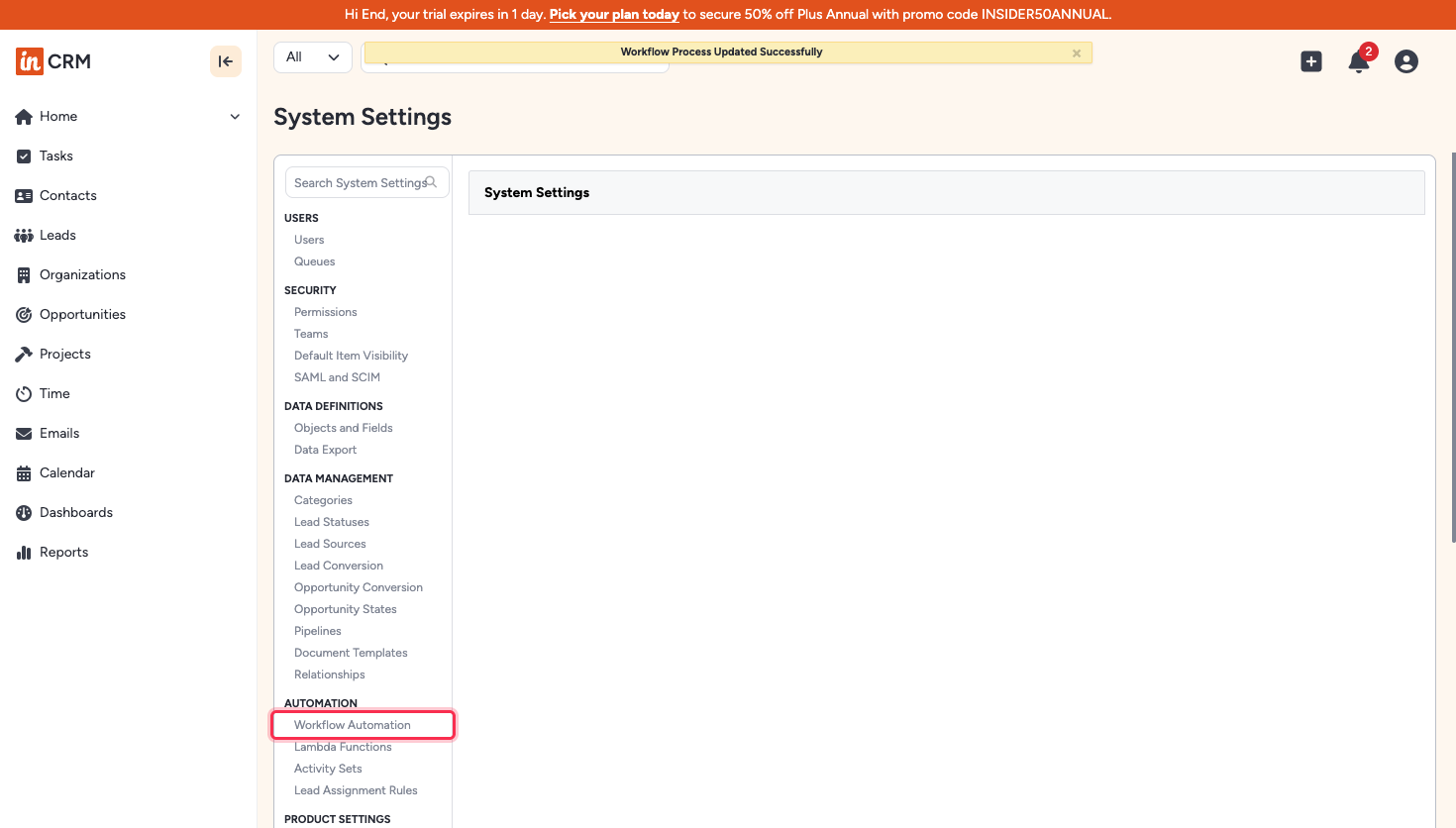
Task: Open Data Export settings
Action: [x=325, y=450]
